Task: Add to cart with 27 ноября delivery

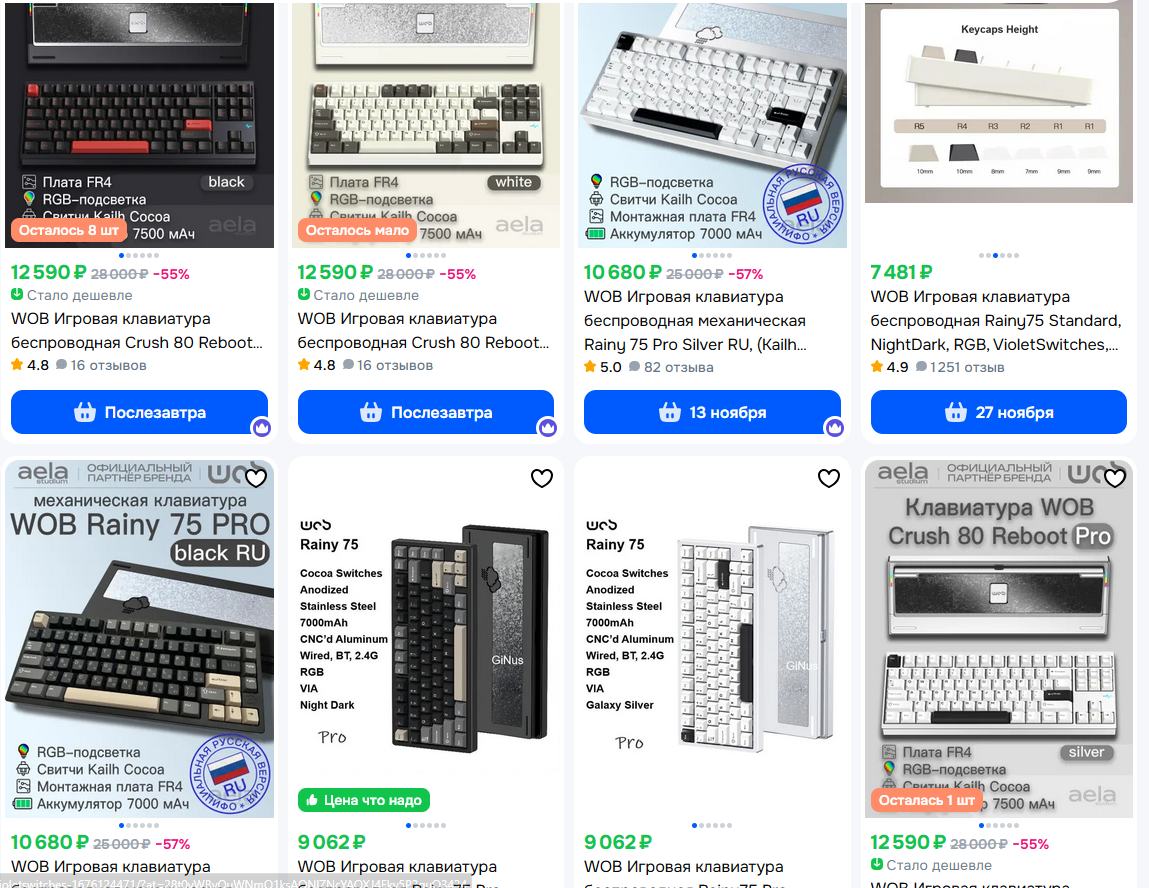Action: [x=999, y=412]
